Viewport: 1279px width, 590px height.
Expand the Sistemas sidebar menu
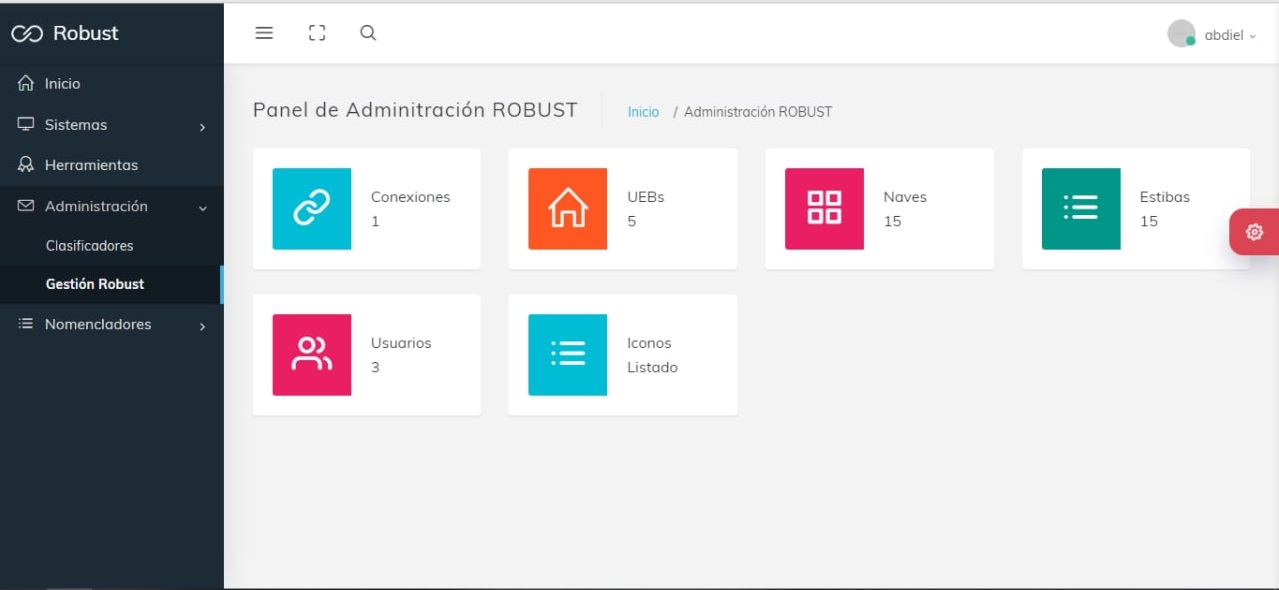point(111,125)
